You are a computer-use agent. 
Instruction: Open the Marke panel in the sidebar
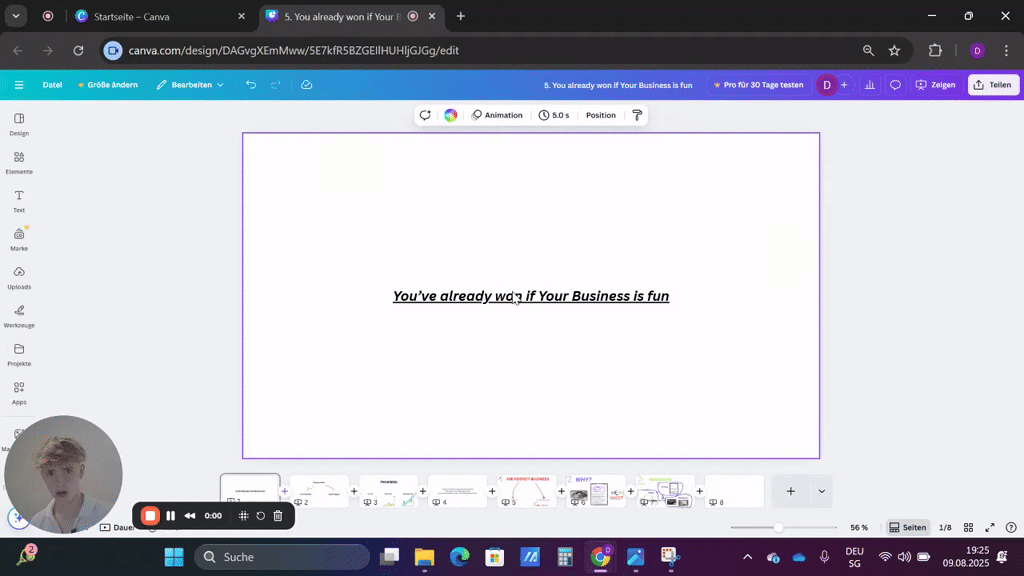click(x=18, y=239)
